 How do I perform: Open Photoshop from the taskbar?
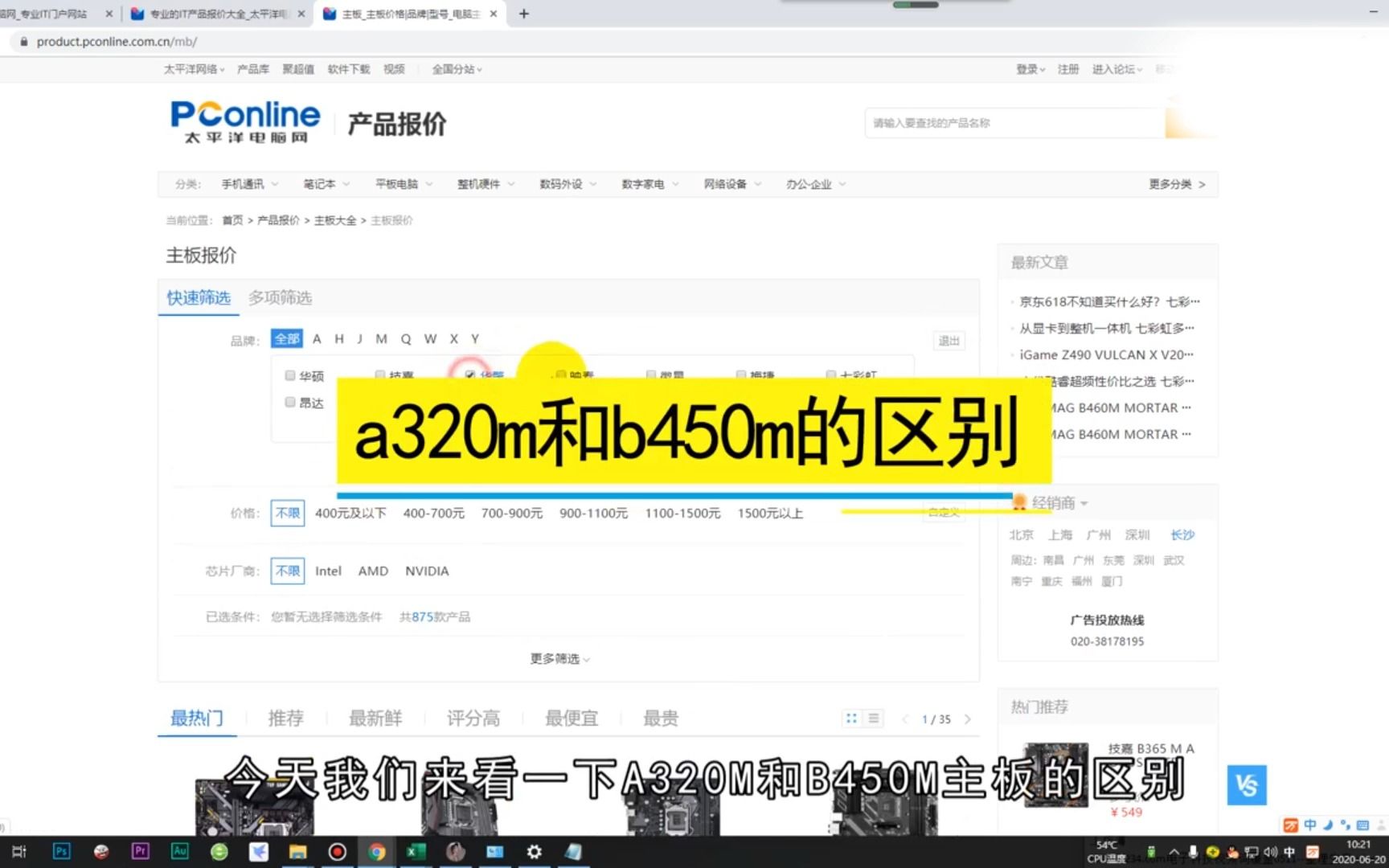coord(62,851)
